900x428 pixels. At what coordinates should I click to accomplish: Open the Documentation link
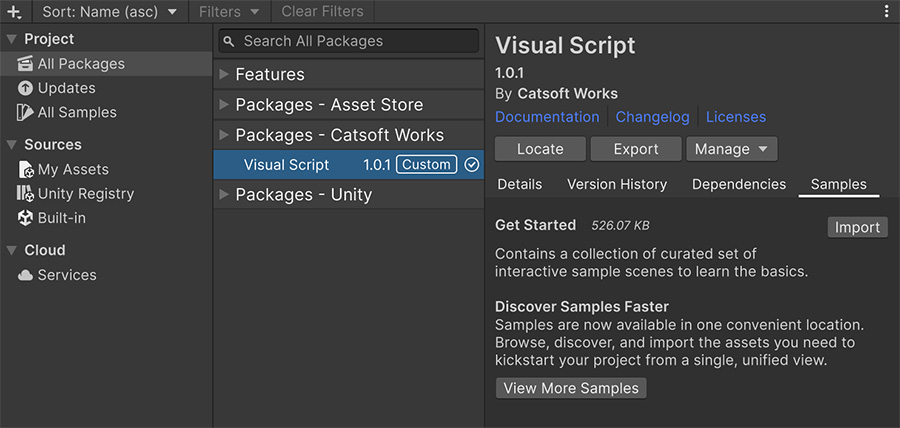click(x=547, y=117)
